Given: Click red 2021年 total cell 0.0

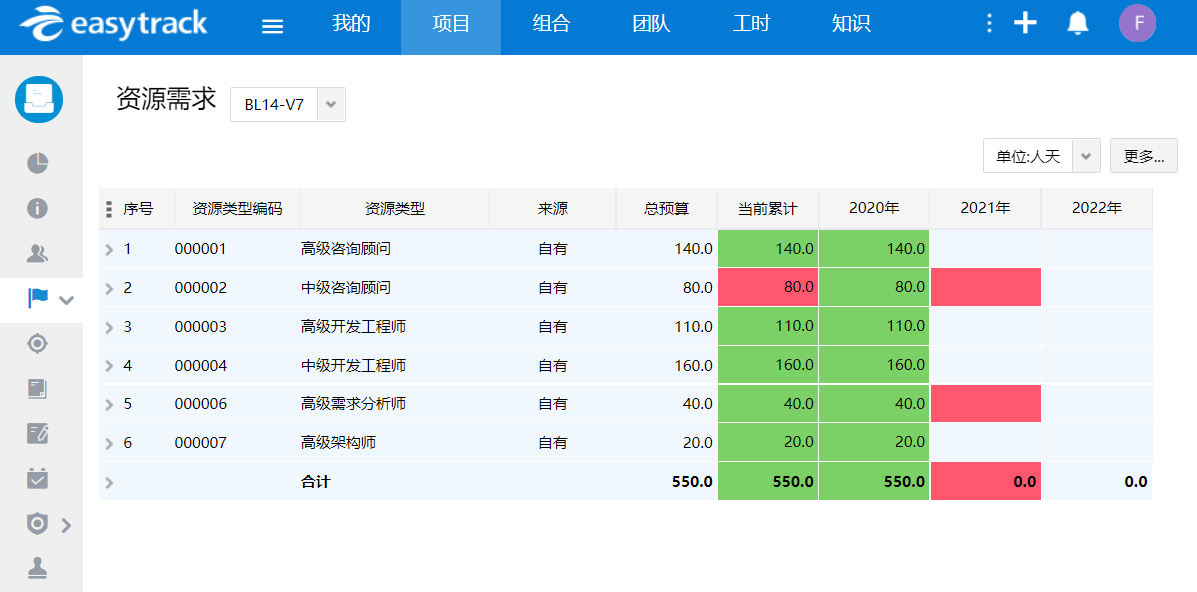Looking at the screenshot, I should [x=986, y=481].
